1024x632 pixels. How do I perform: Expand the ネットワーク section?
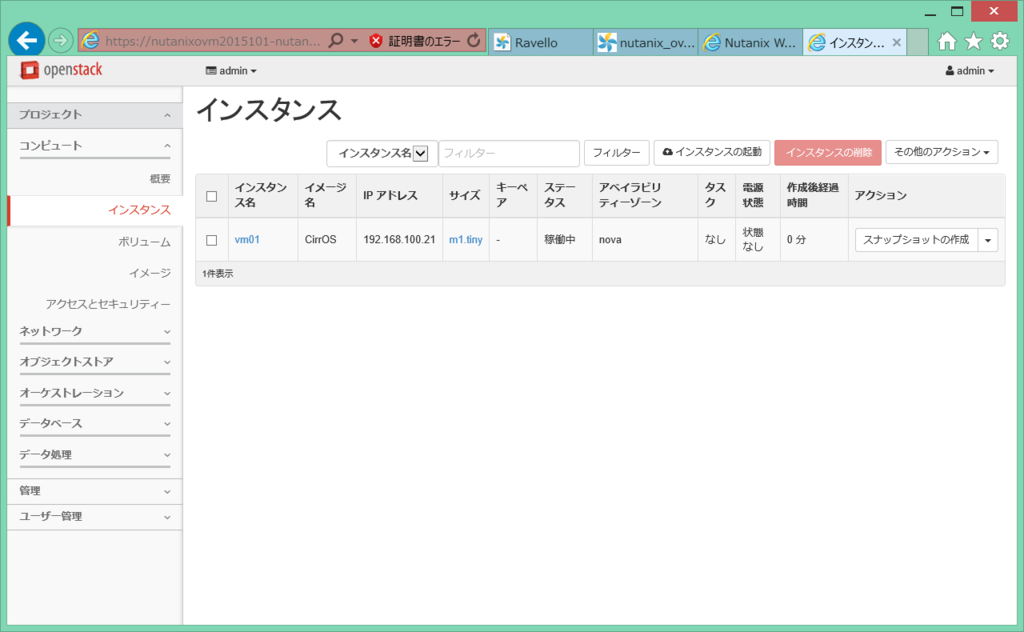(95, 332)
